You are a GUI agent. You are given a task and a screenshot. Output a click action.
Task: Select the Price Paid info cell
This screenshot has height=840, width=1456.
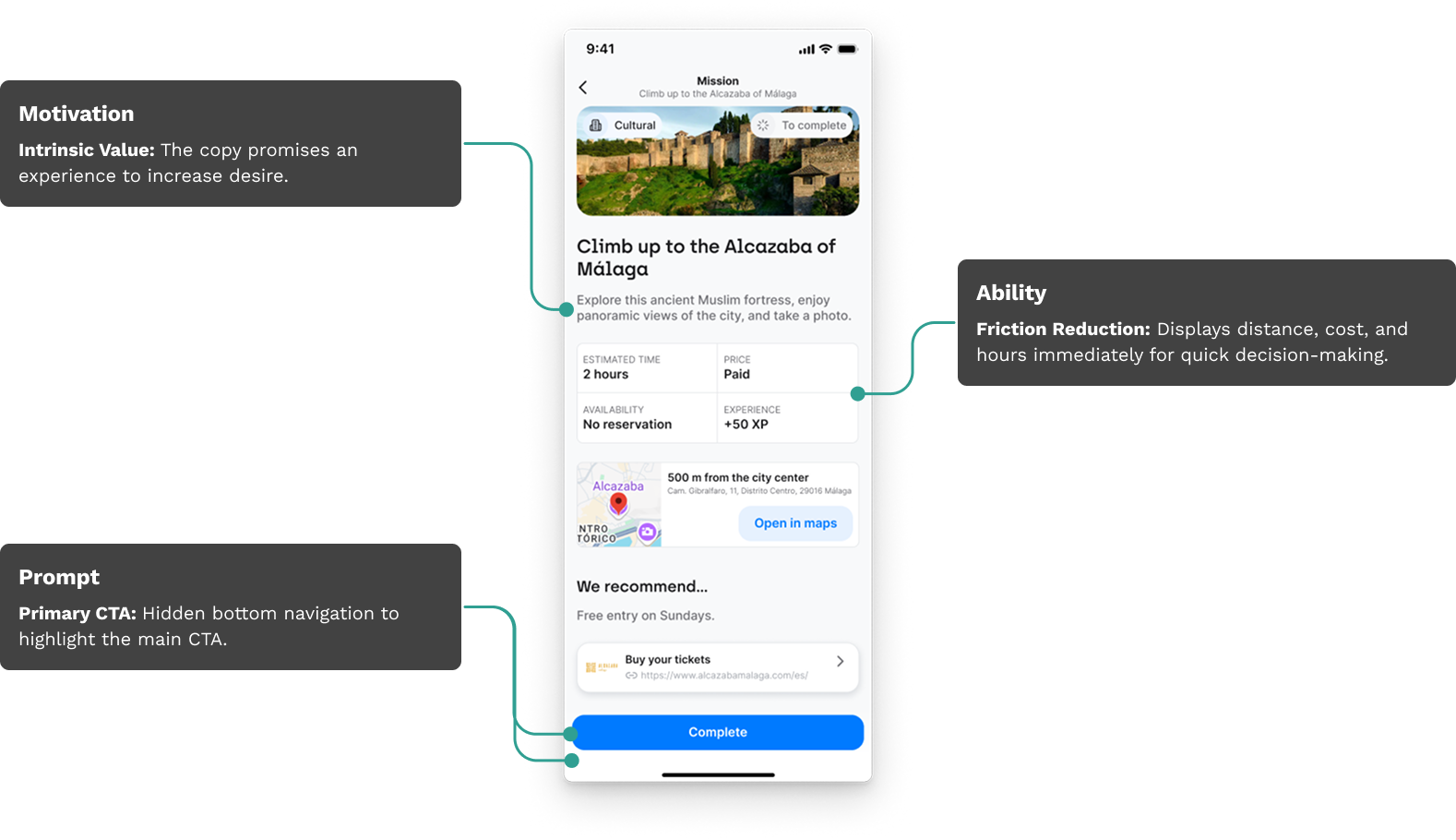pyautogui.click(x=788, y=367)
